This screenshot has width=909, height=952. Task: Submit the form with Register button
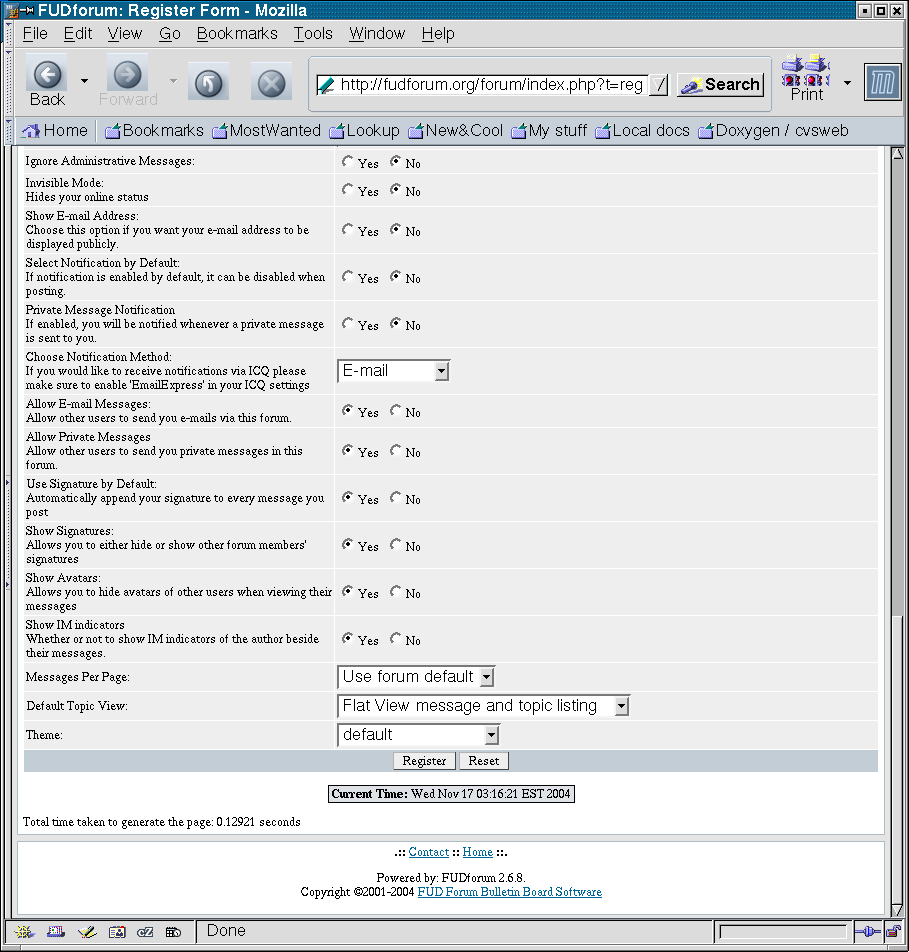424,761
